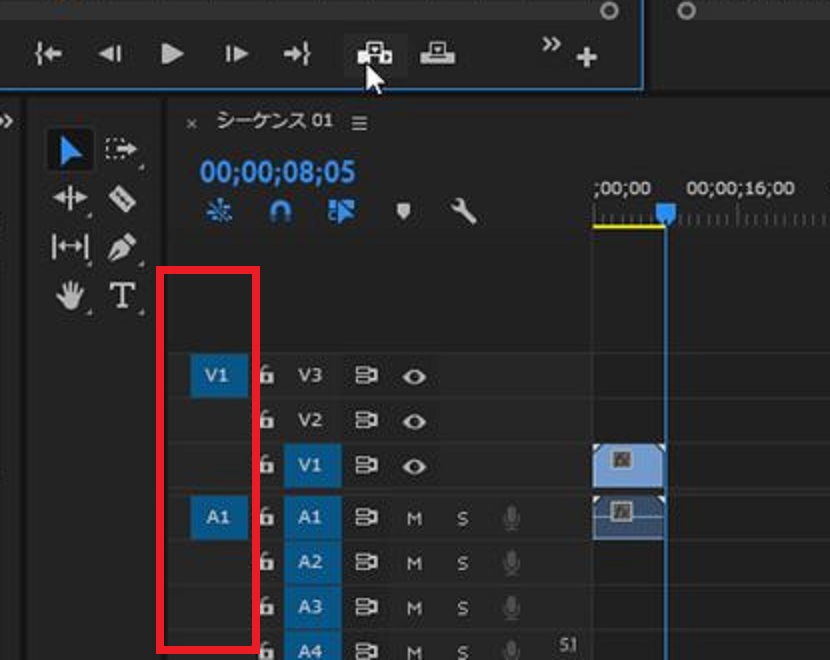The width and height of the screenshot is (830, 660).
Task: Hide the V3 track with eye icon
Action: 414,376
